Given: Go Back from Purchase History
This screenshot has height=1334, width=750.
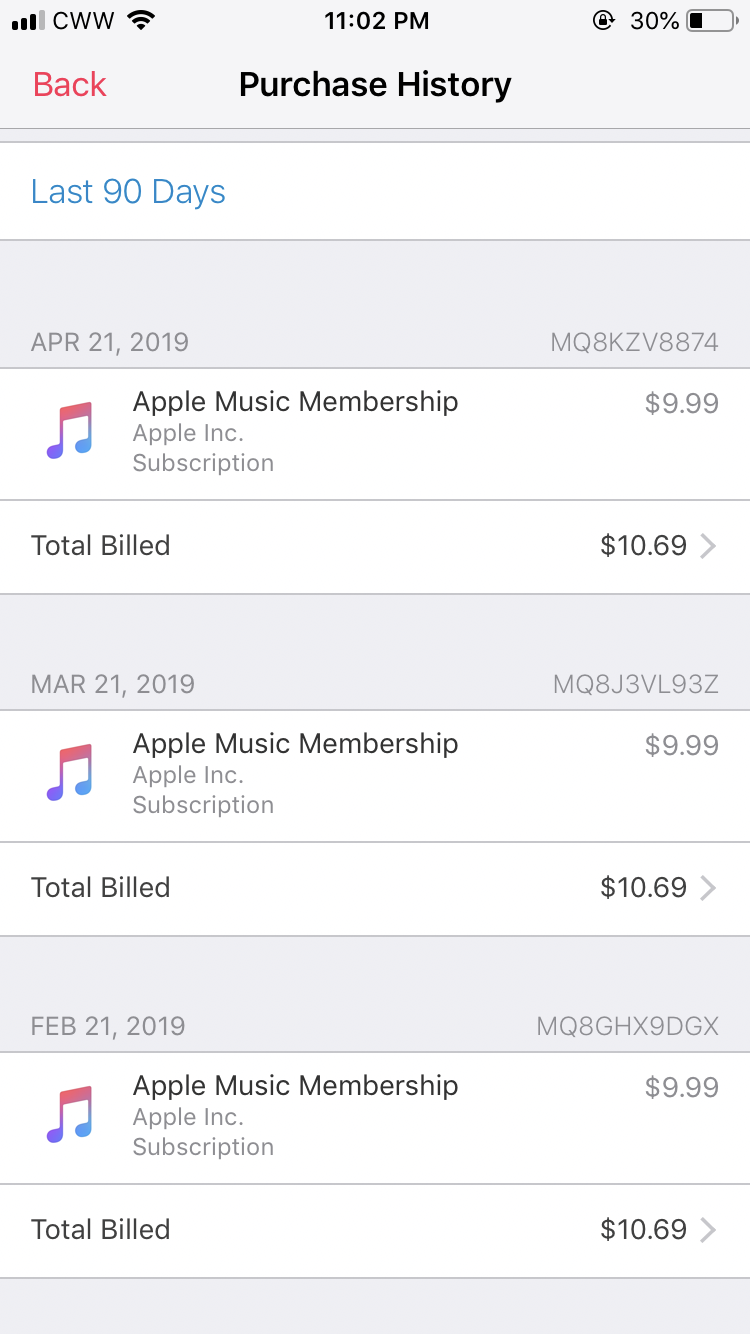Looking at the screenshot, I should [x=69, y=85].
